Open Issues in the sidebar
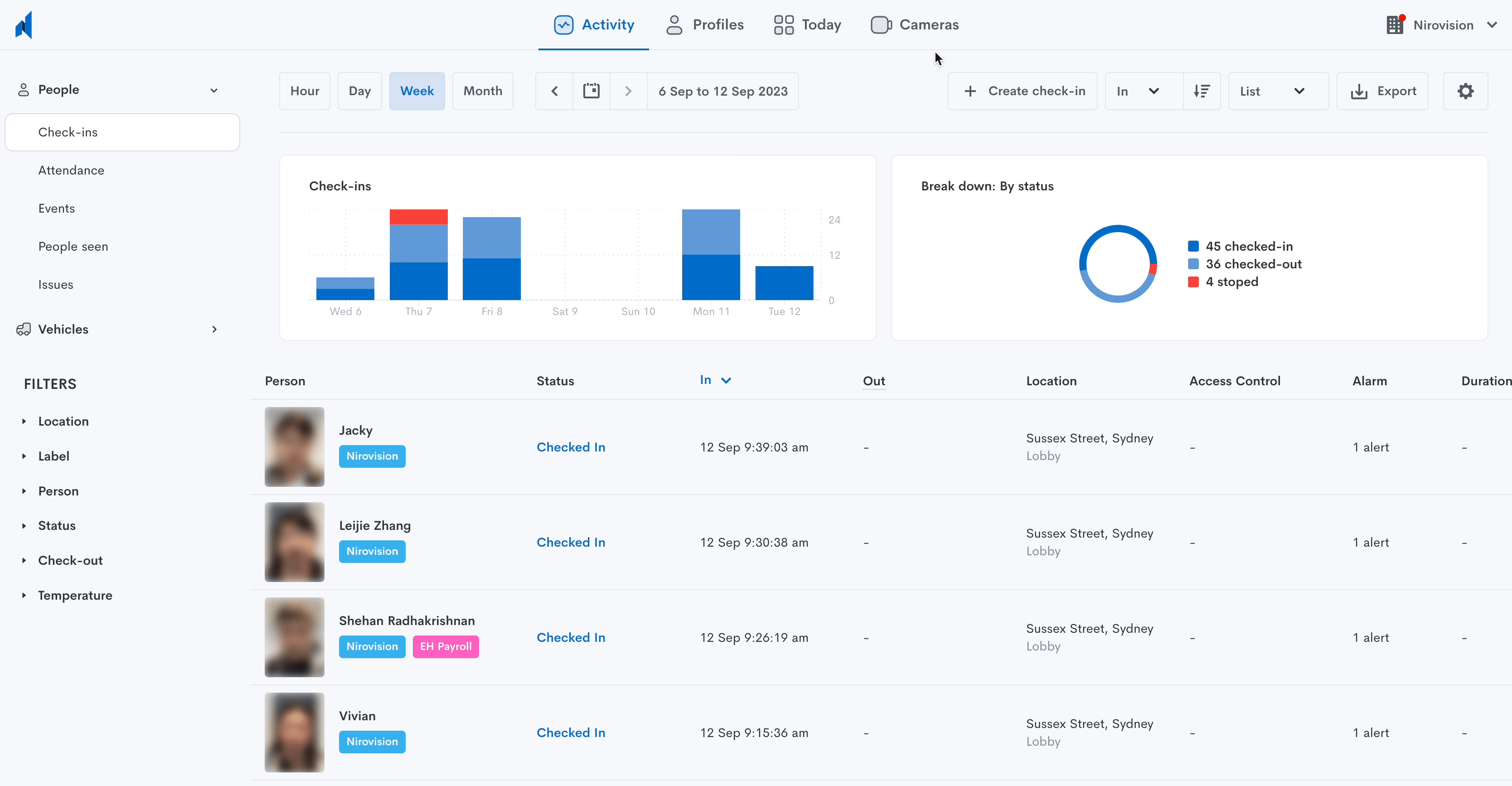 [x=56, y=285]
